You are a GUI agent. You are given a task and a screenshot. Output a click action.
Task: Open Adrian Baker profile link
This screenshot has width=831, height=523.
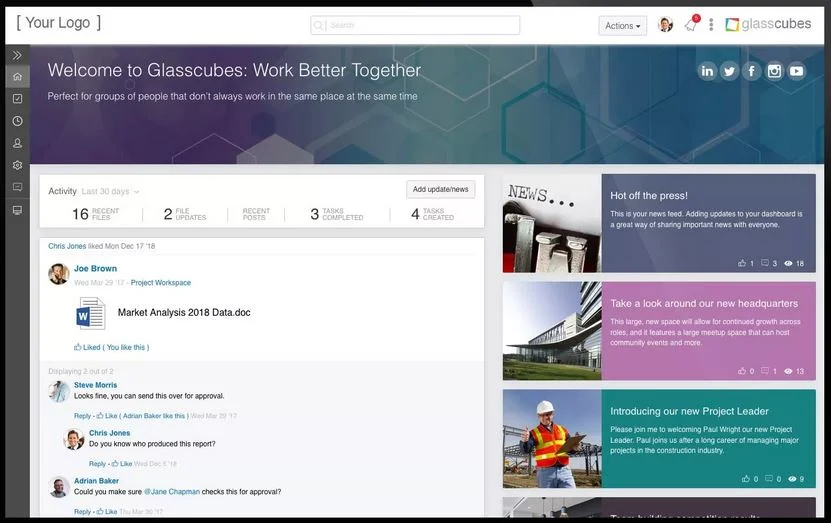(96, 481)
